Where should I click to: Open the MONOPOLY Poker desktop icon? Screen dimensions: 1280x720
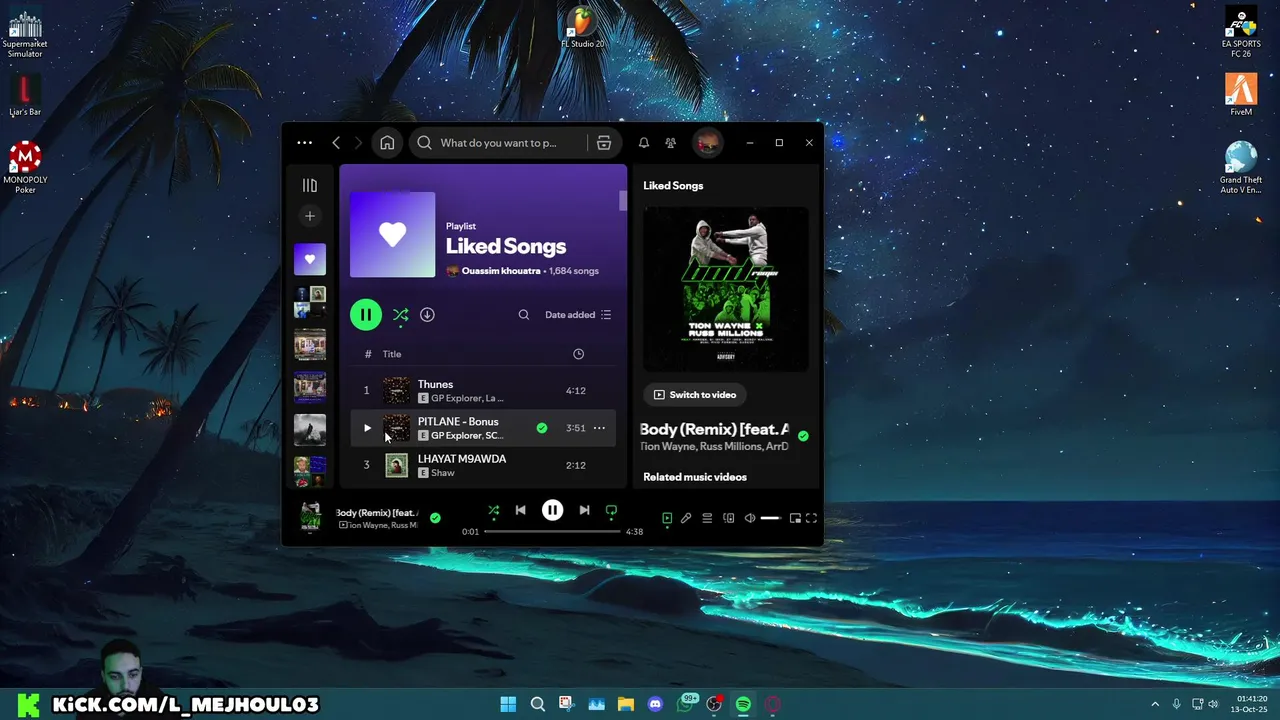[25, 167]
